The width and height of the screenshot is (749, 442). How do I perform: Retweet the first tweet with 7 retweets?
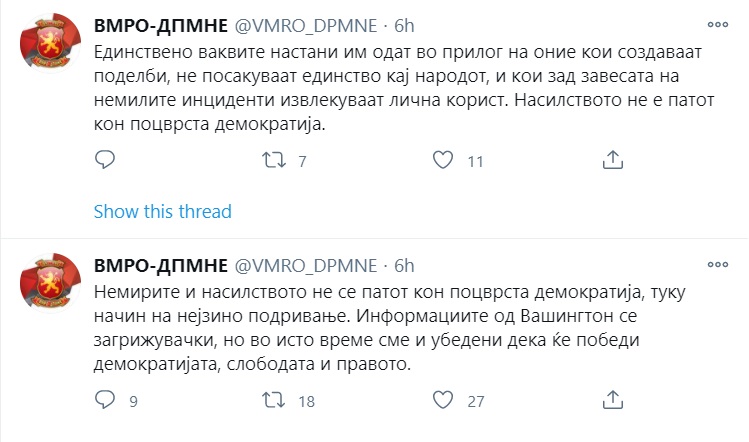click(274, 160)
